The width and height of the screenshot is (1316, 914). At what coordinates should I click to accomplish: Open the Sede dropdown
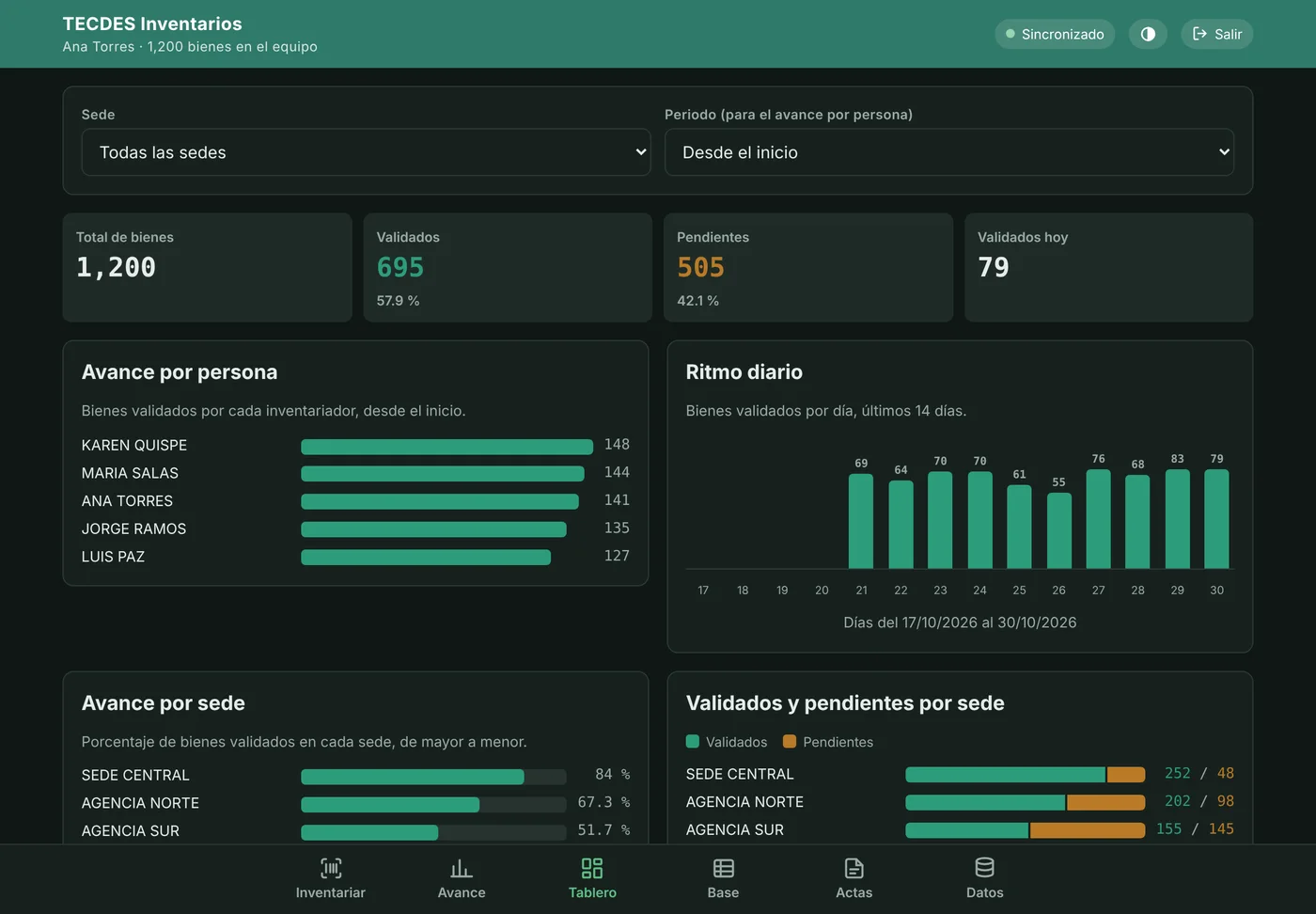coord(367,152)
